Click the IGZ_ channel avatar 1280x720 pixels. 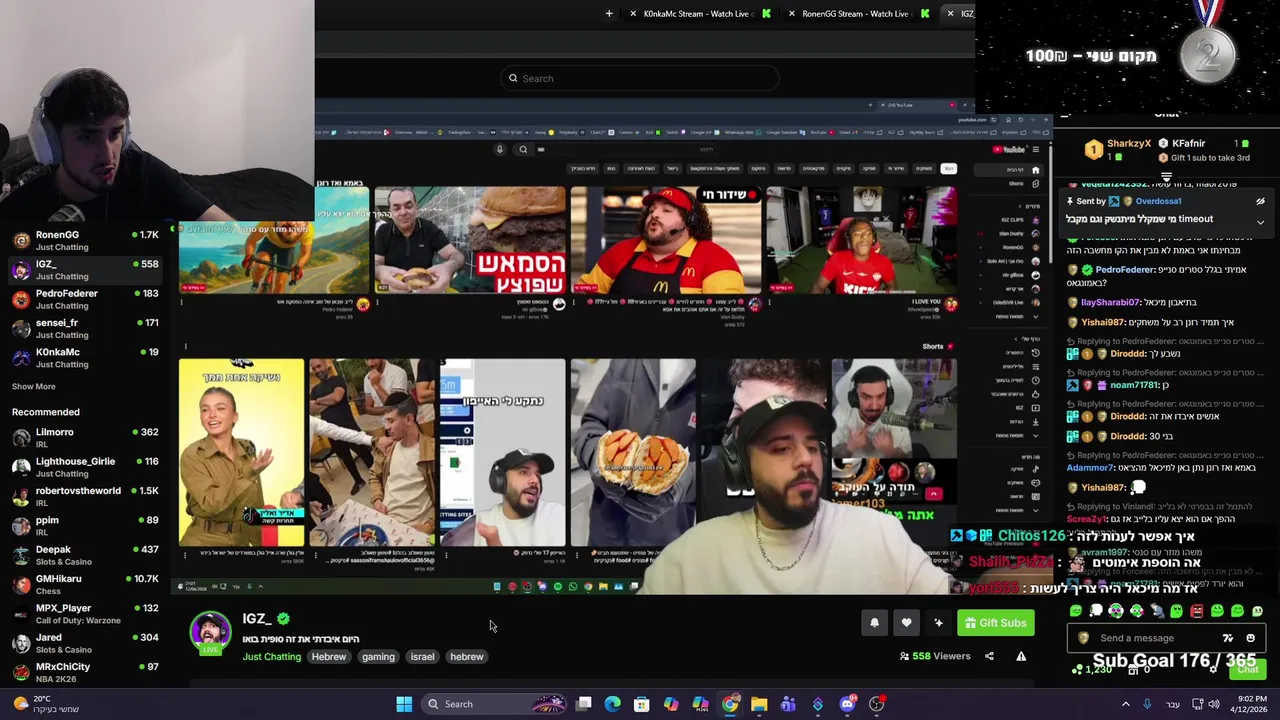210,632
